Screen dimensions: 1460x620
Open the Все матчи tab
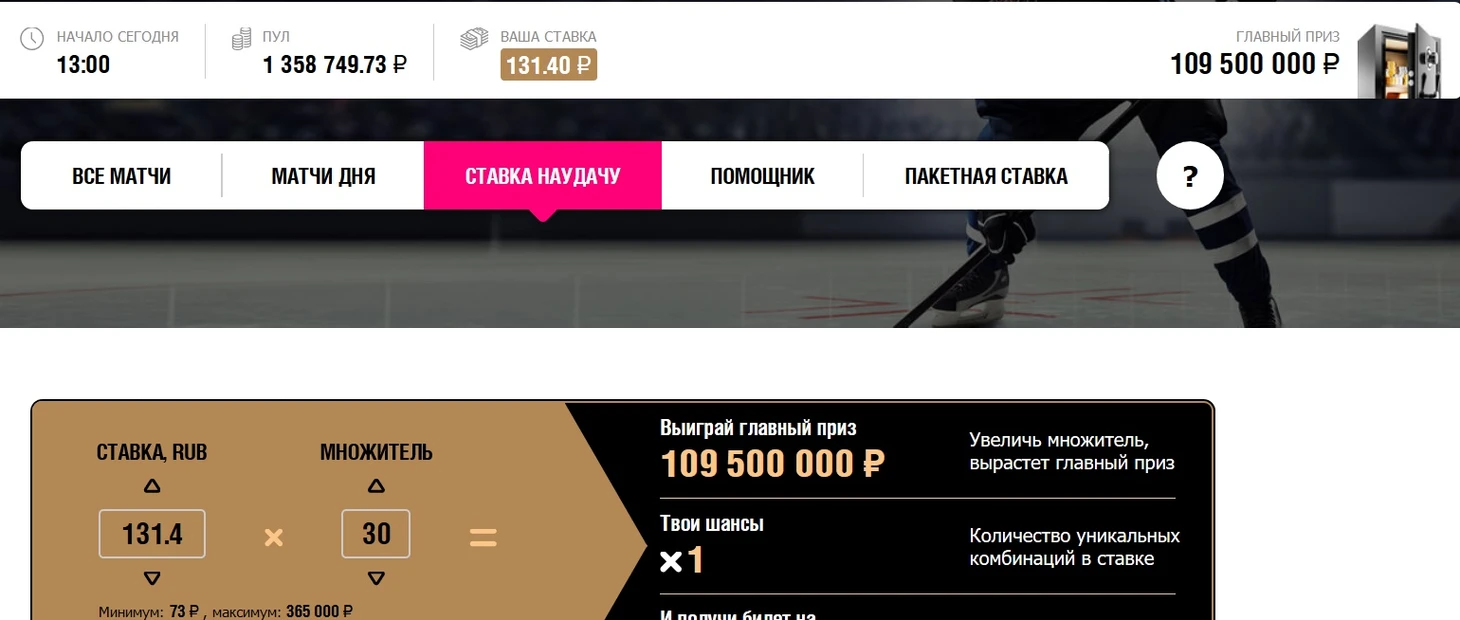tap(121, 176)
